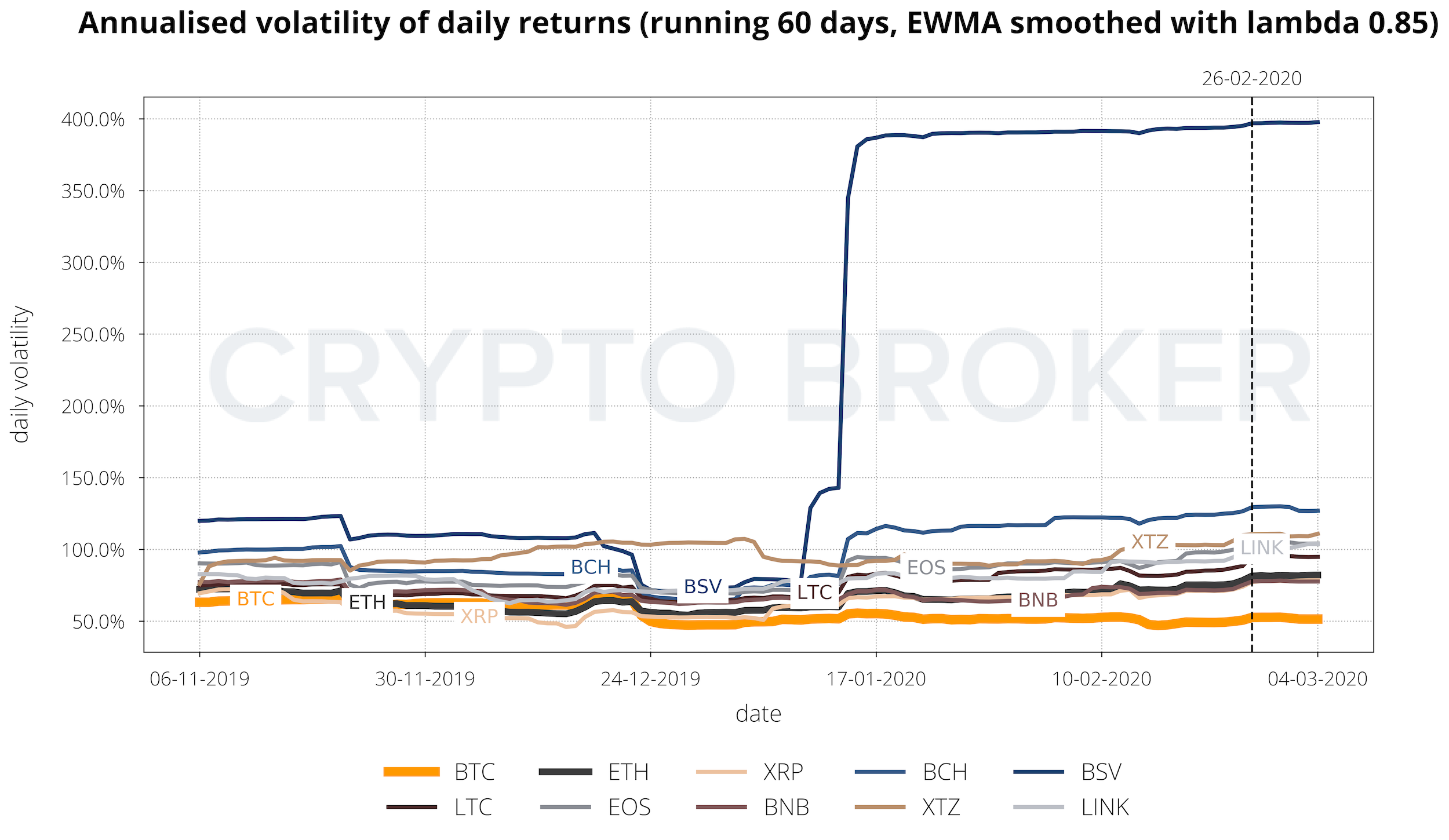Click the BCH legend entry label
This screenshot has width=1449, height=840.
click(x=945, y=772)
